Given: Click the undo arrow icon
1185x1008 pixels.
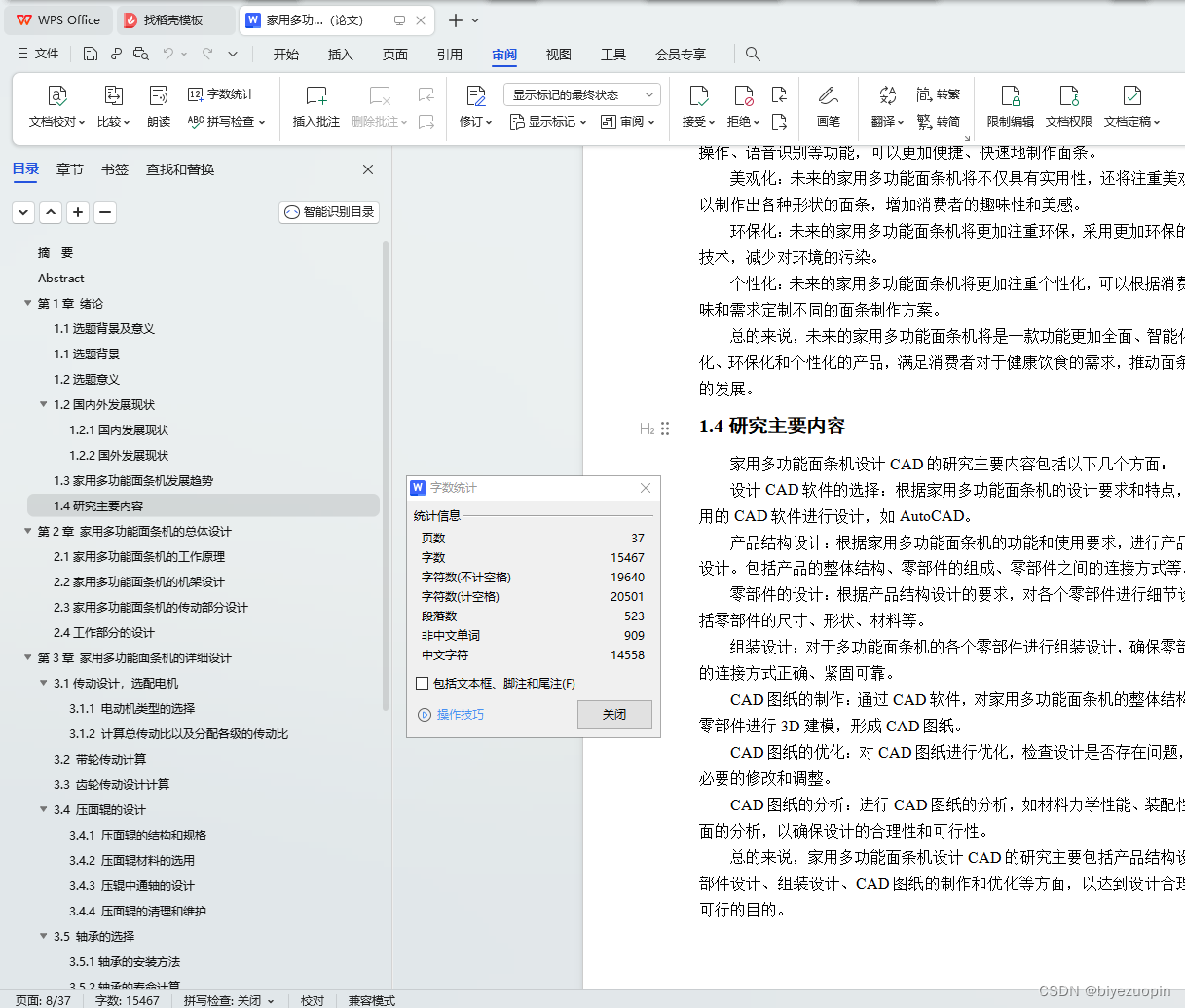Looking at the screenshot, I should [x=168, y=55].
